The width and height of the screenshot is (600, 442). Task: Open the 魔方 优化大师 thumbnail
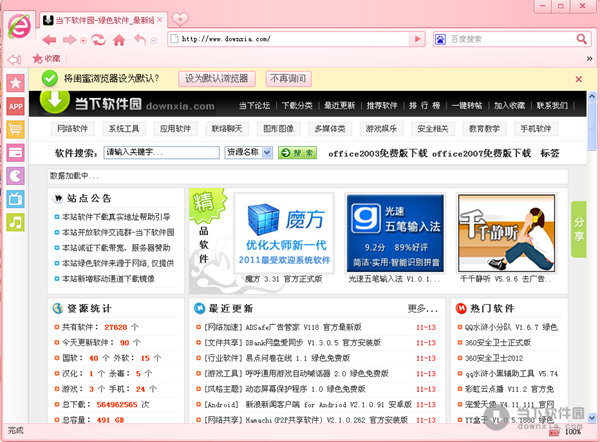[x=284, y=233]
